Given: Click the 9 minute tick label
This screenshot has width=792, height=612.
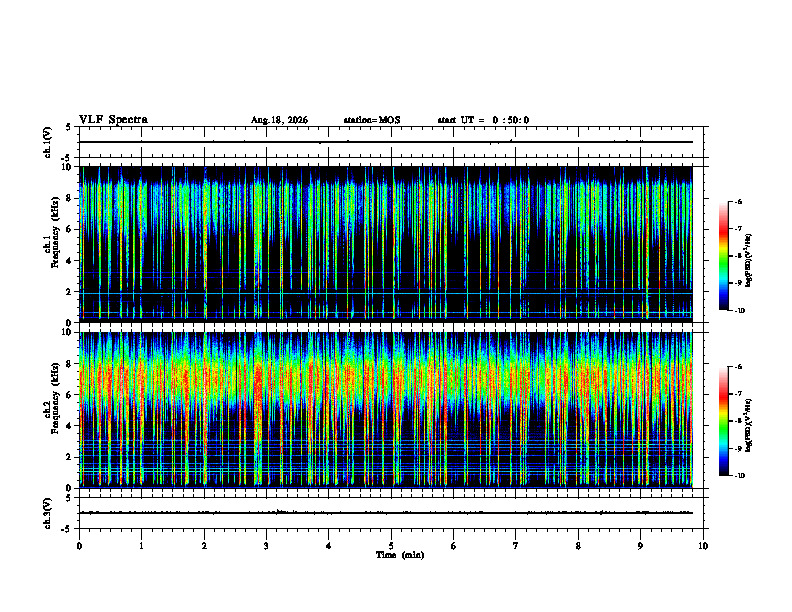Looking at the screenshot, I should tap(640, 546).
